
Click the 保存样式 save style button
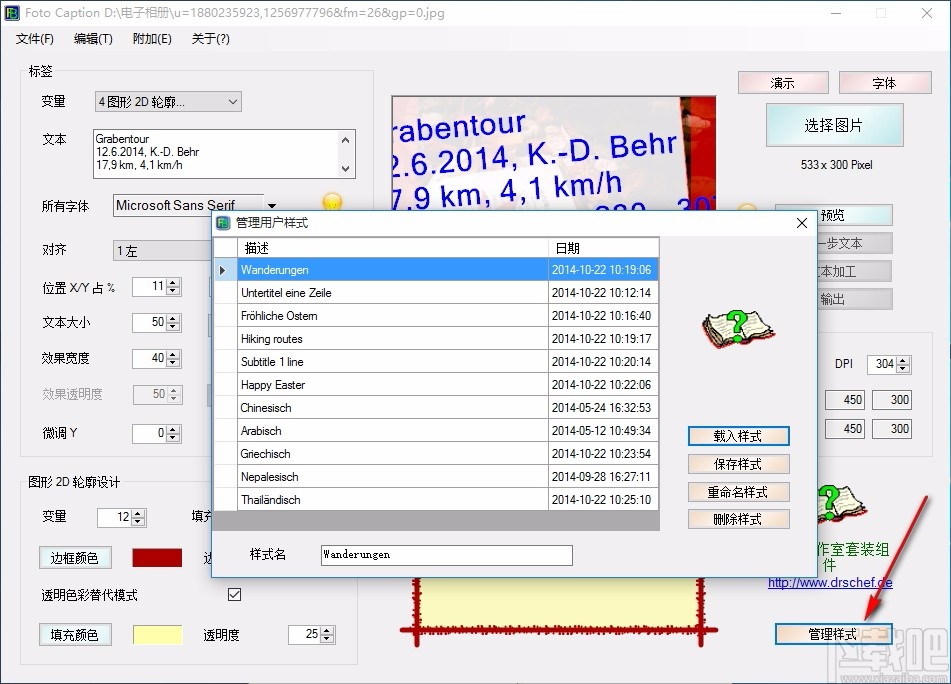pyautogui.click(x=738, y=464)
